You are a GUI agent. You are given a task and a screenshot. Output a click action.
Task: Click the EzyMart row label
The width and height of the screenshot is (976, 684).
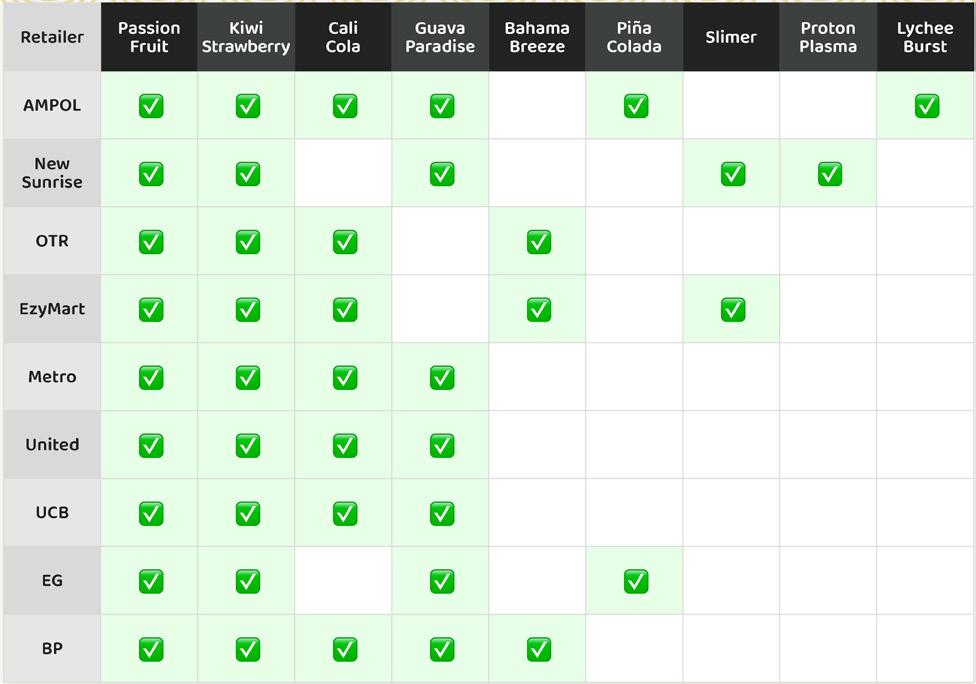[52, 309]
